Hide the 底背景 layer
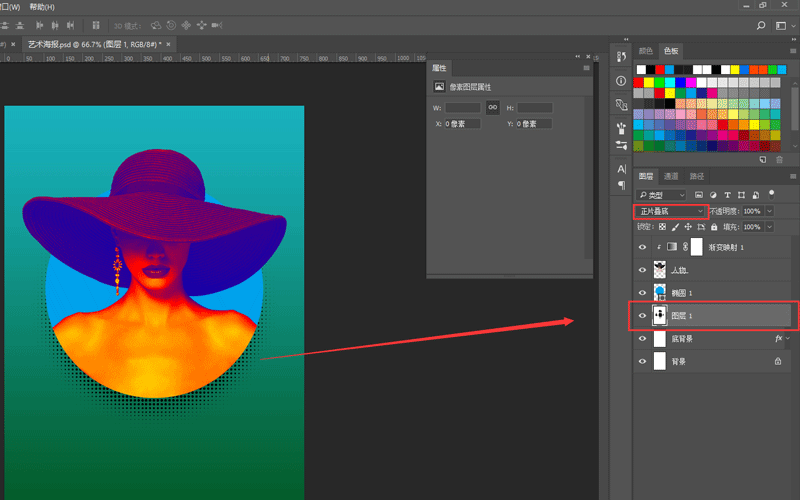The height and width of the screenshot is (500, 800). pos(642,338)
